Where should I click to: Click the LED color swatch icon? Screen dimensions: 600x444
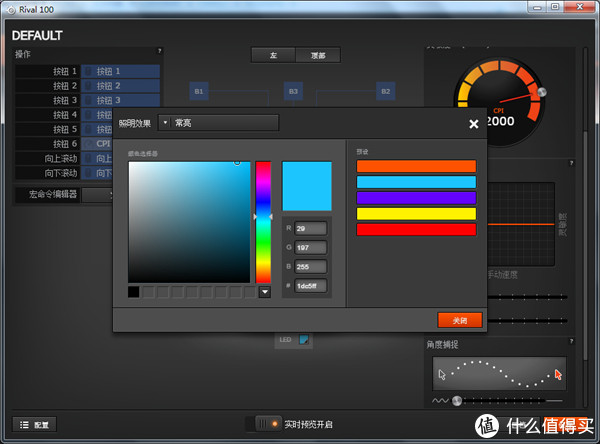coord(304,340)
